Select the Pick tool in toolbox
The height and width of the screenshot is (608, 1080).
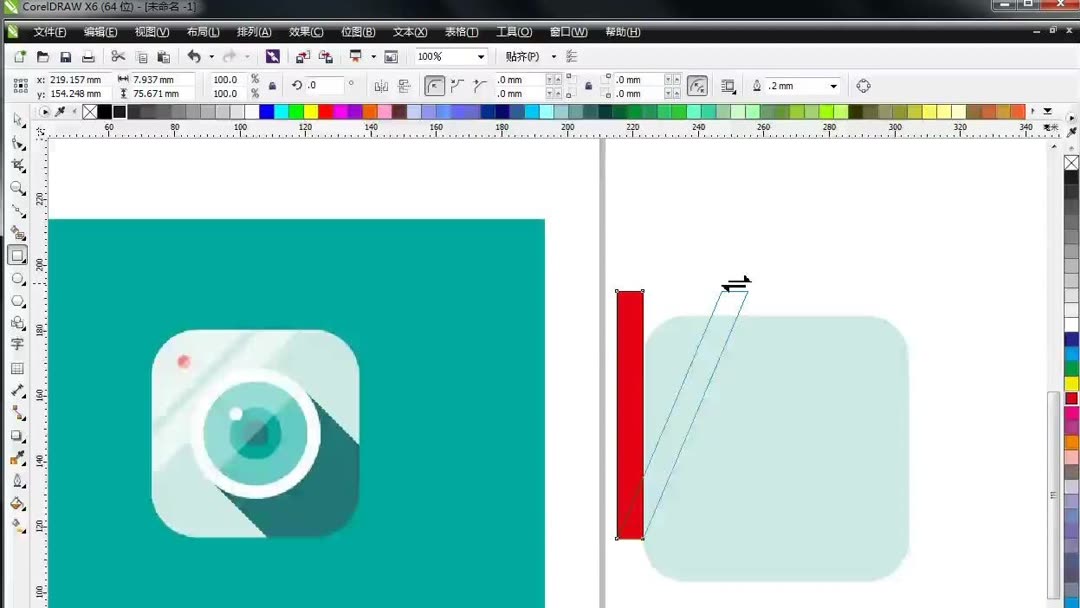18,120
